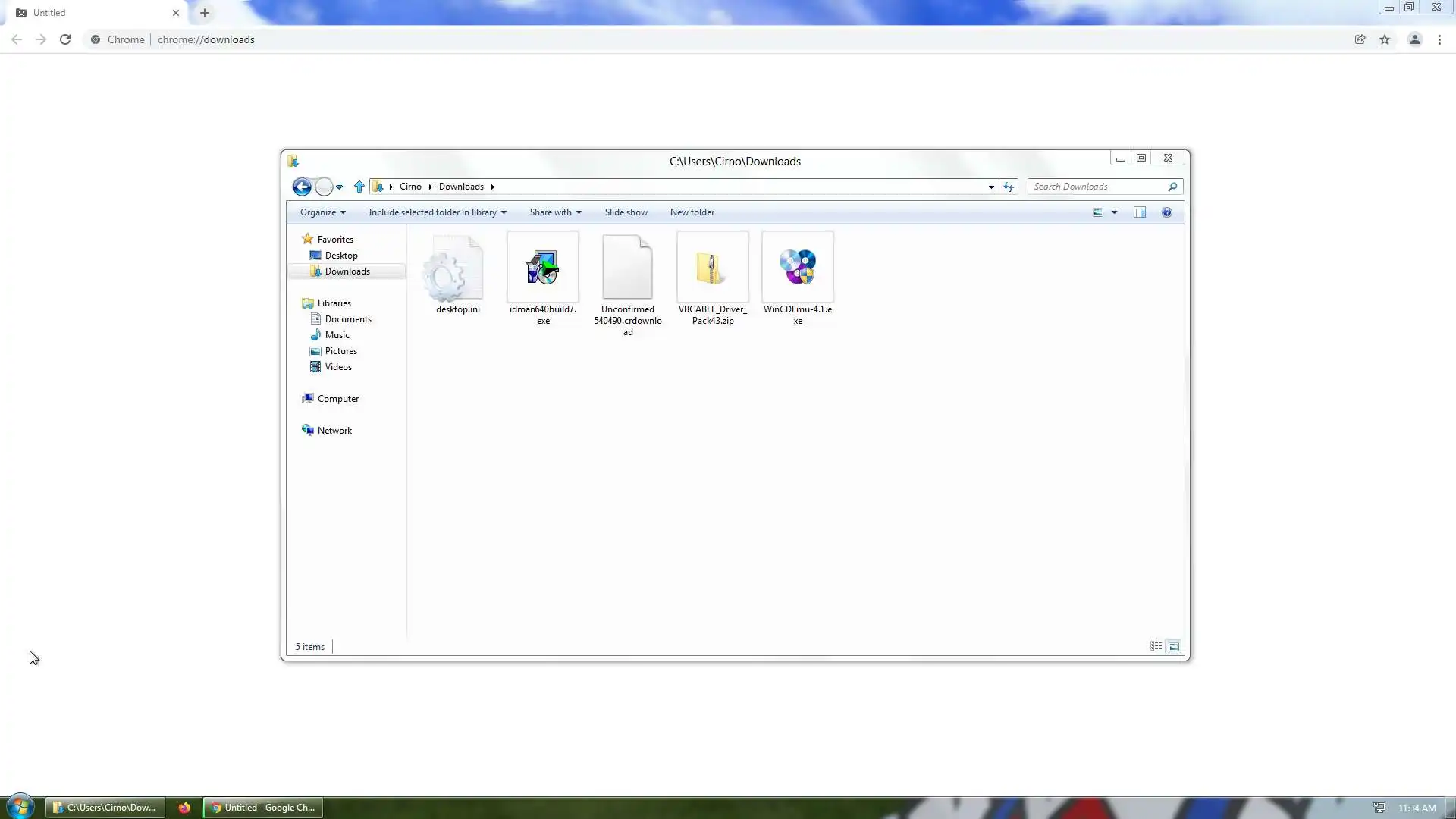The image size is (1456, 819).
Task: Click the up-one-level folder arrow
Action: [x=359, y=187]
